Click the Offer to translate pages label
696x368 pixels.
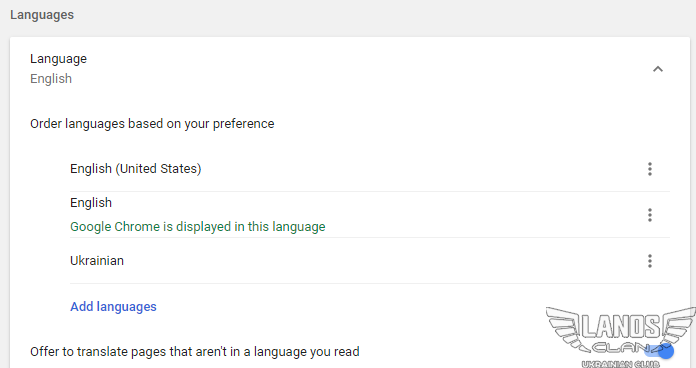pos(195,352)
